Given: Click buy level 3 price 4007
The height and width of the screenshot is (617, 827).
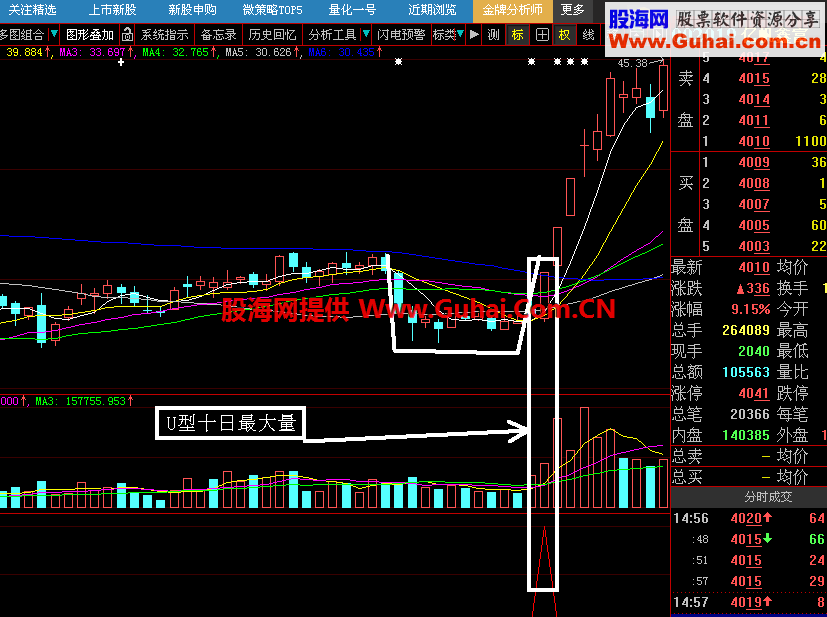Looking at the screenshot, I should pyautogui.click(x=754, y=205).
